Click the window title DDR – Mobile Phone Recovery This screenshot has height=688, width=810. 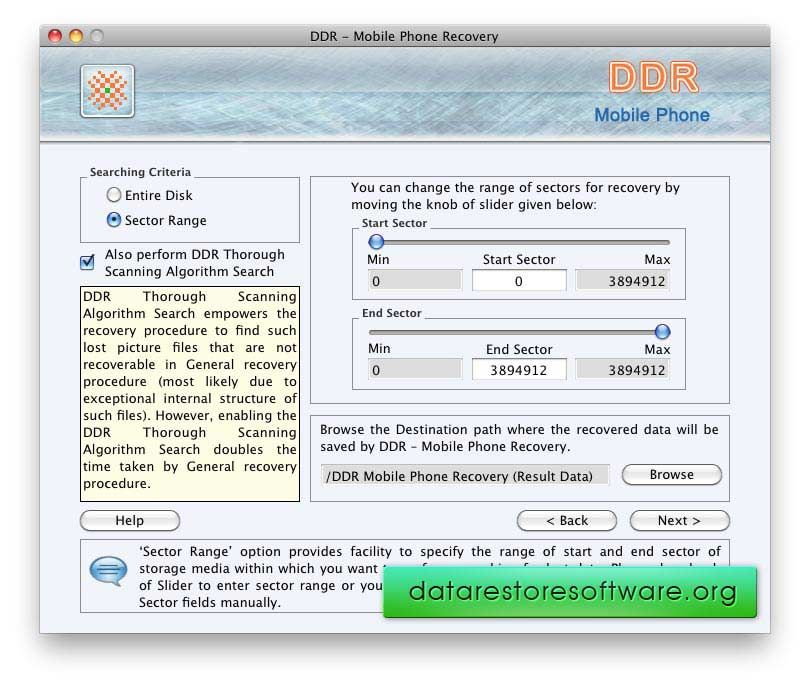[404, 36]
